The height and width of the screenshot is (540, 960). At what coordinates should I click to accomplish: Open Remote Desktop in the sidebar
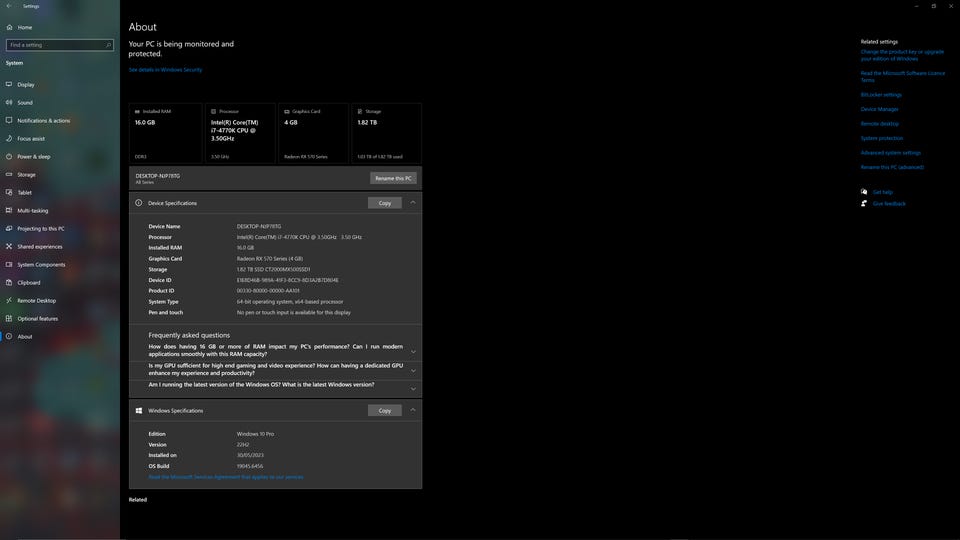[x=36, y=301]
